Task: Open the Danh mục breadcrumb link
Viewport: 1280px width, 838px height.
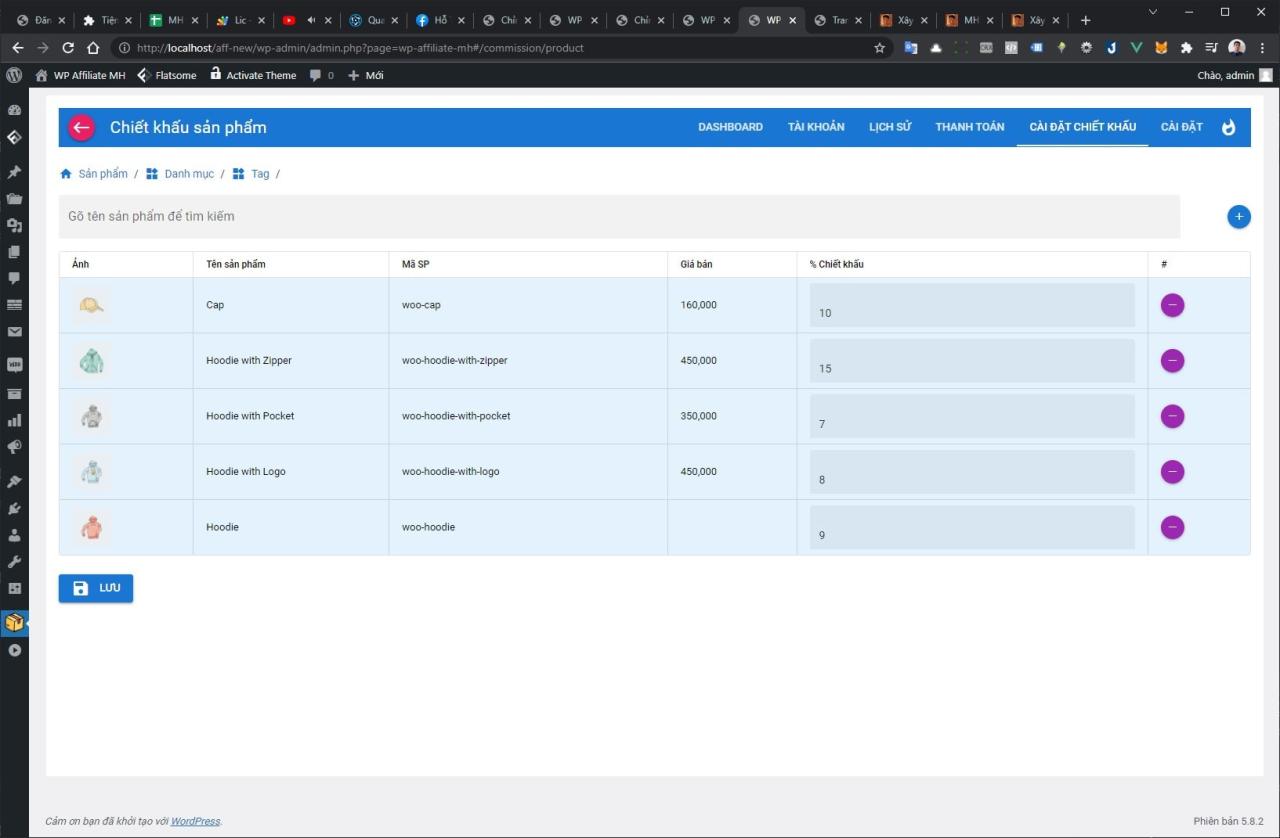Action: tap(188, 174)
